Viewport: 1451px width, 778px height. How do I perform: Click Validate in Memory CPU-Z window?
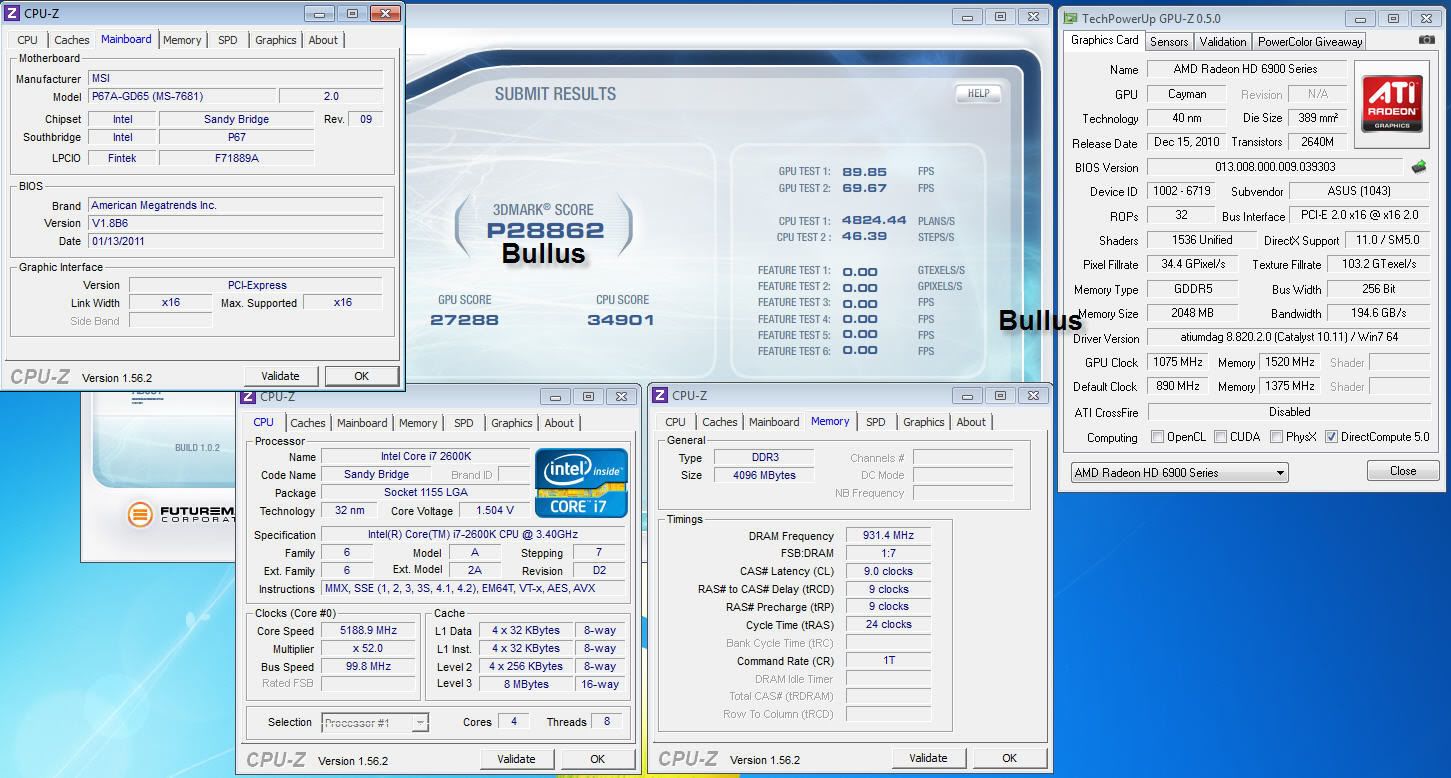click(928, 758)
